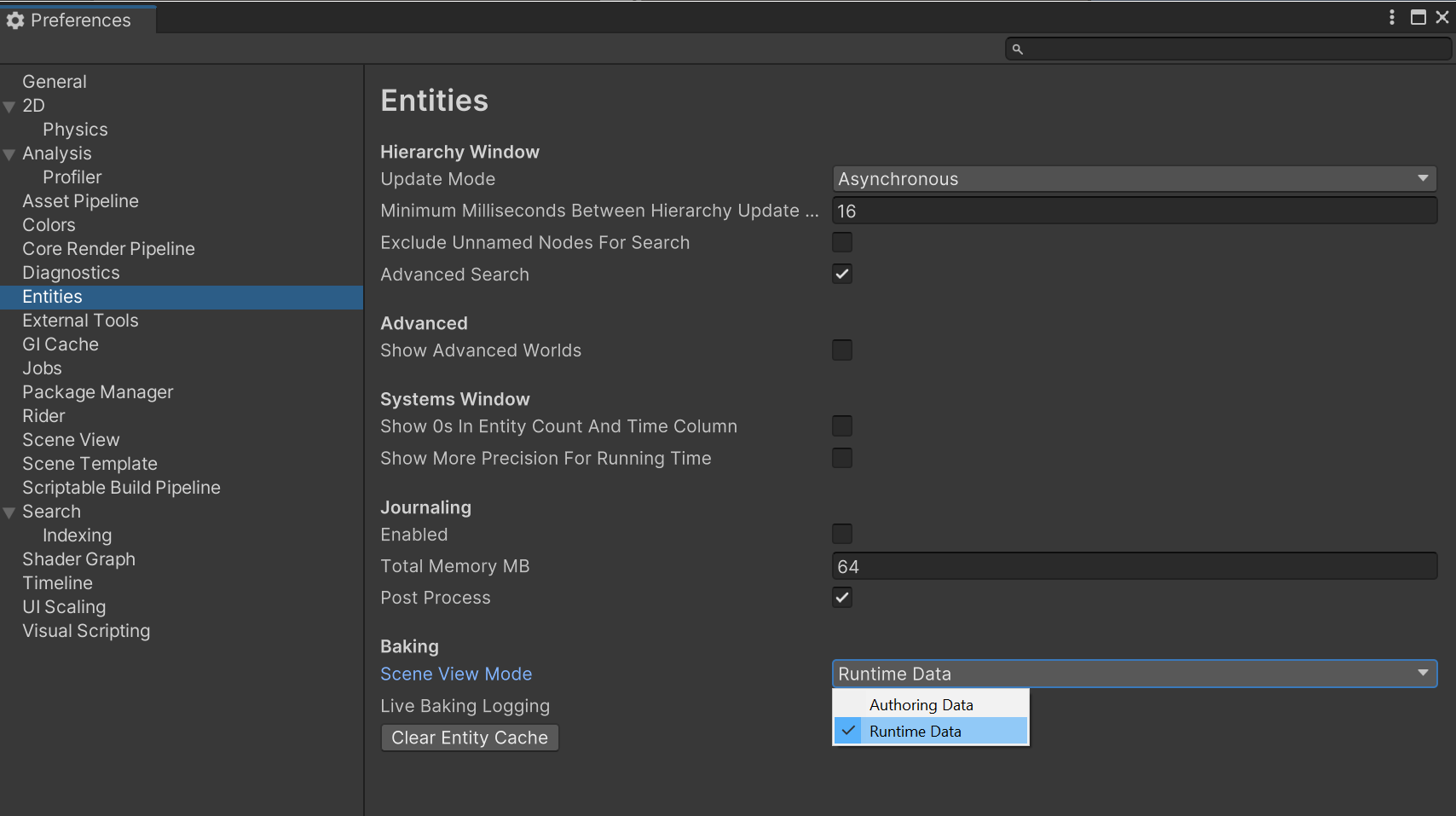Collapse the Search category arrow

tap(10, 512)
